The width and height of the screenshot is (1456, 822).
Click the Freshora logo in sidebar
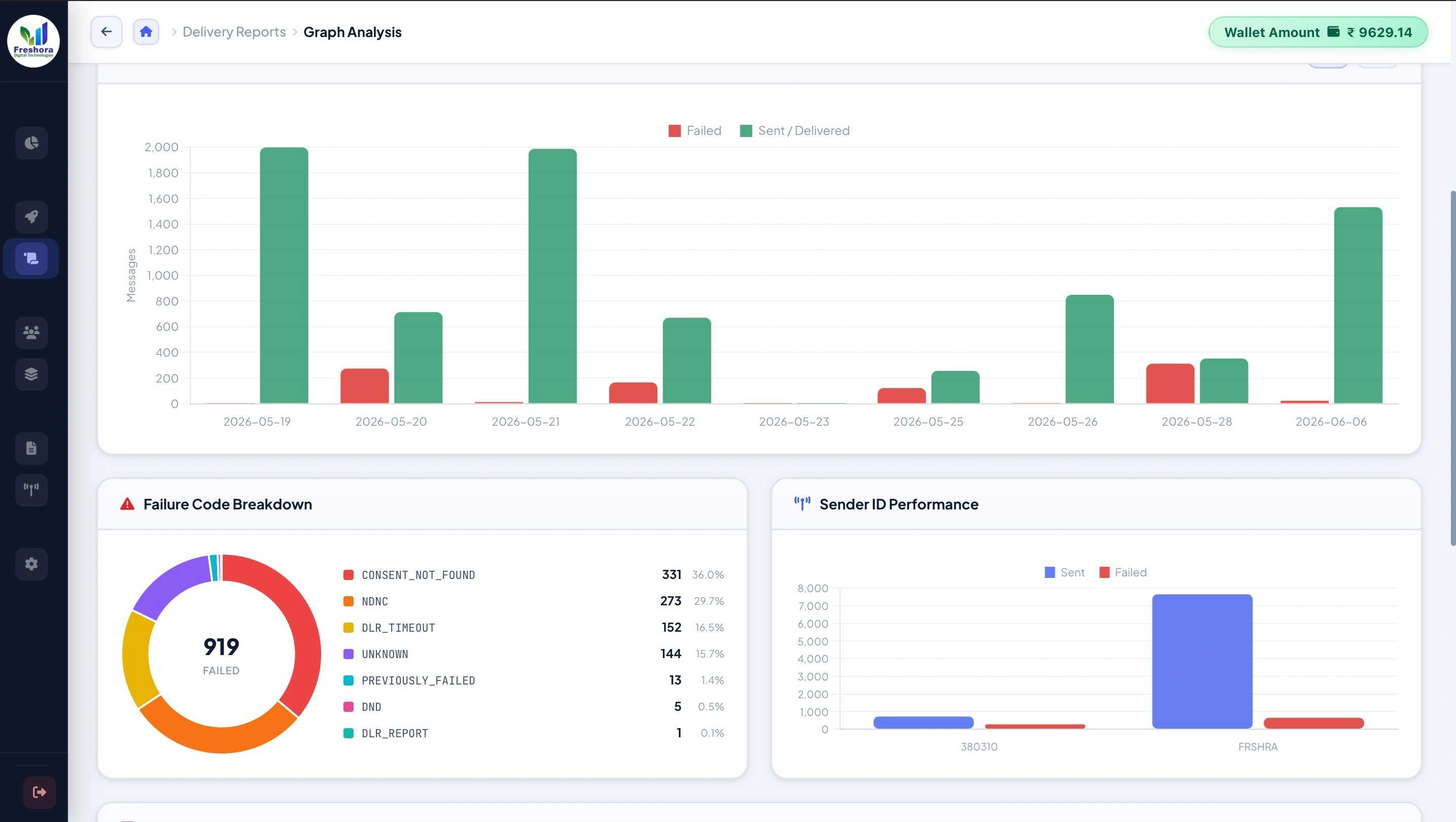(33, 41)
